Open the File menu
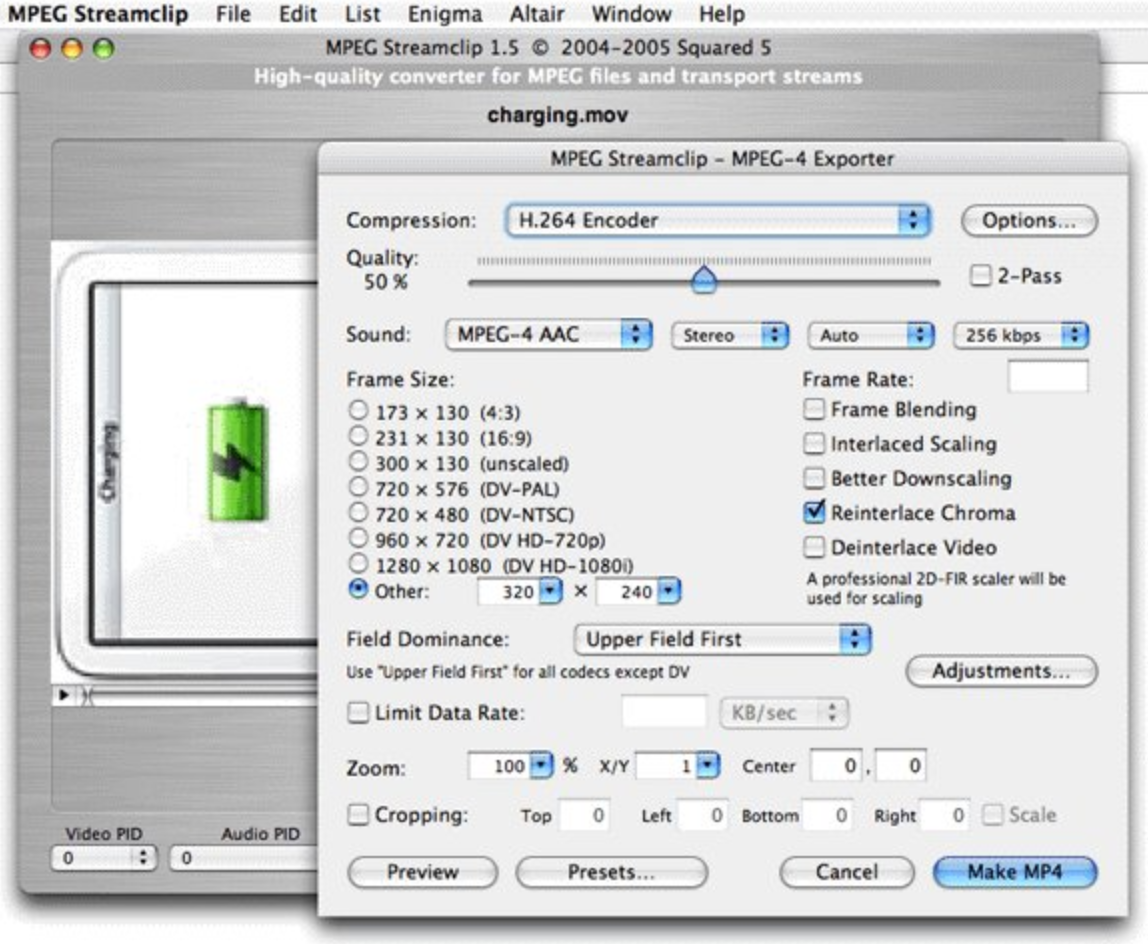1148x944 pixels. (x=233, y=14)
